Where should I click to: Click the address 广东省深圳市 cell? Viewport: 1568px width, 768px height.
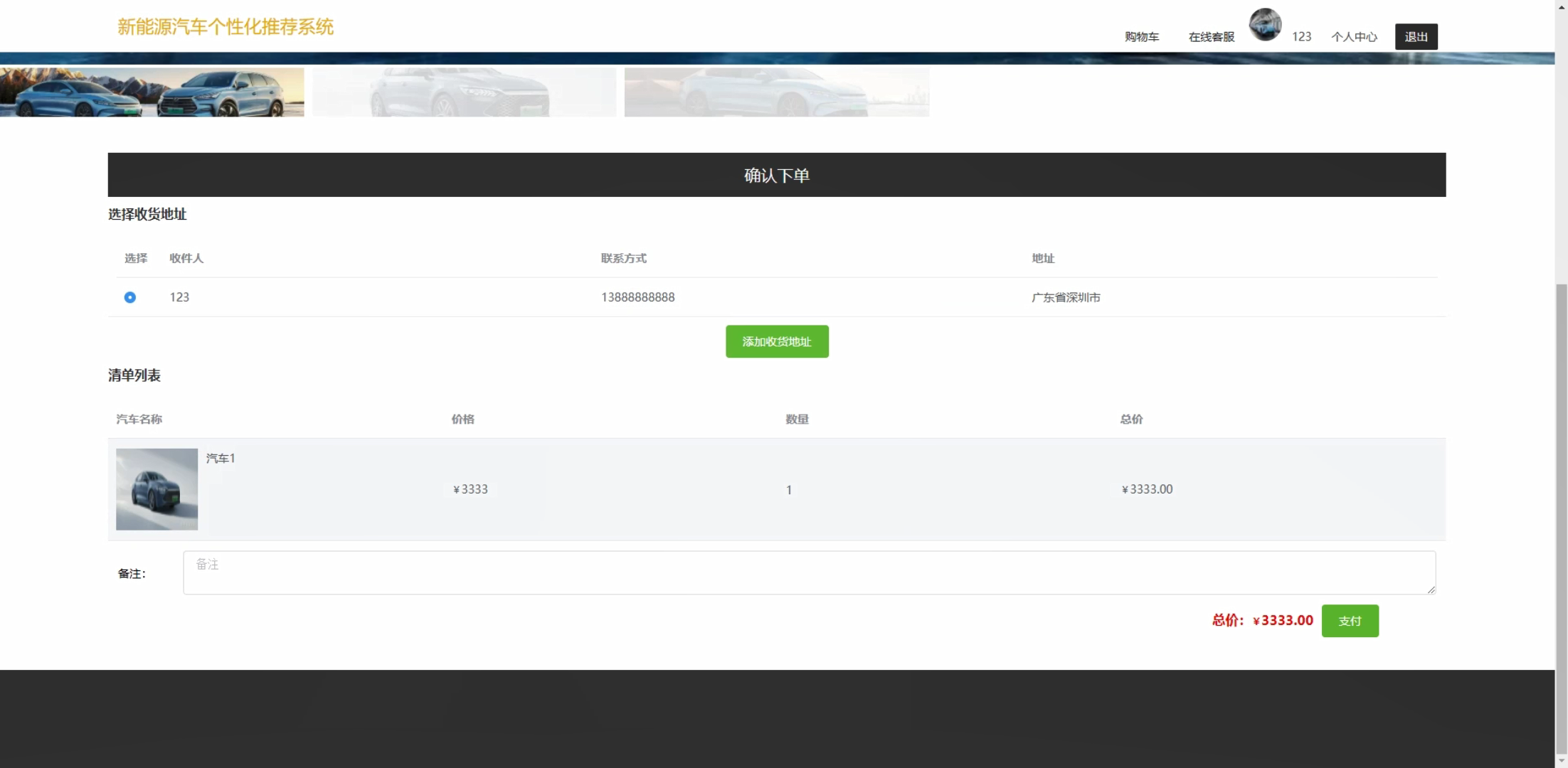click(1066, 297)
